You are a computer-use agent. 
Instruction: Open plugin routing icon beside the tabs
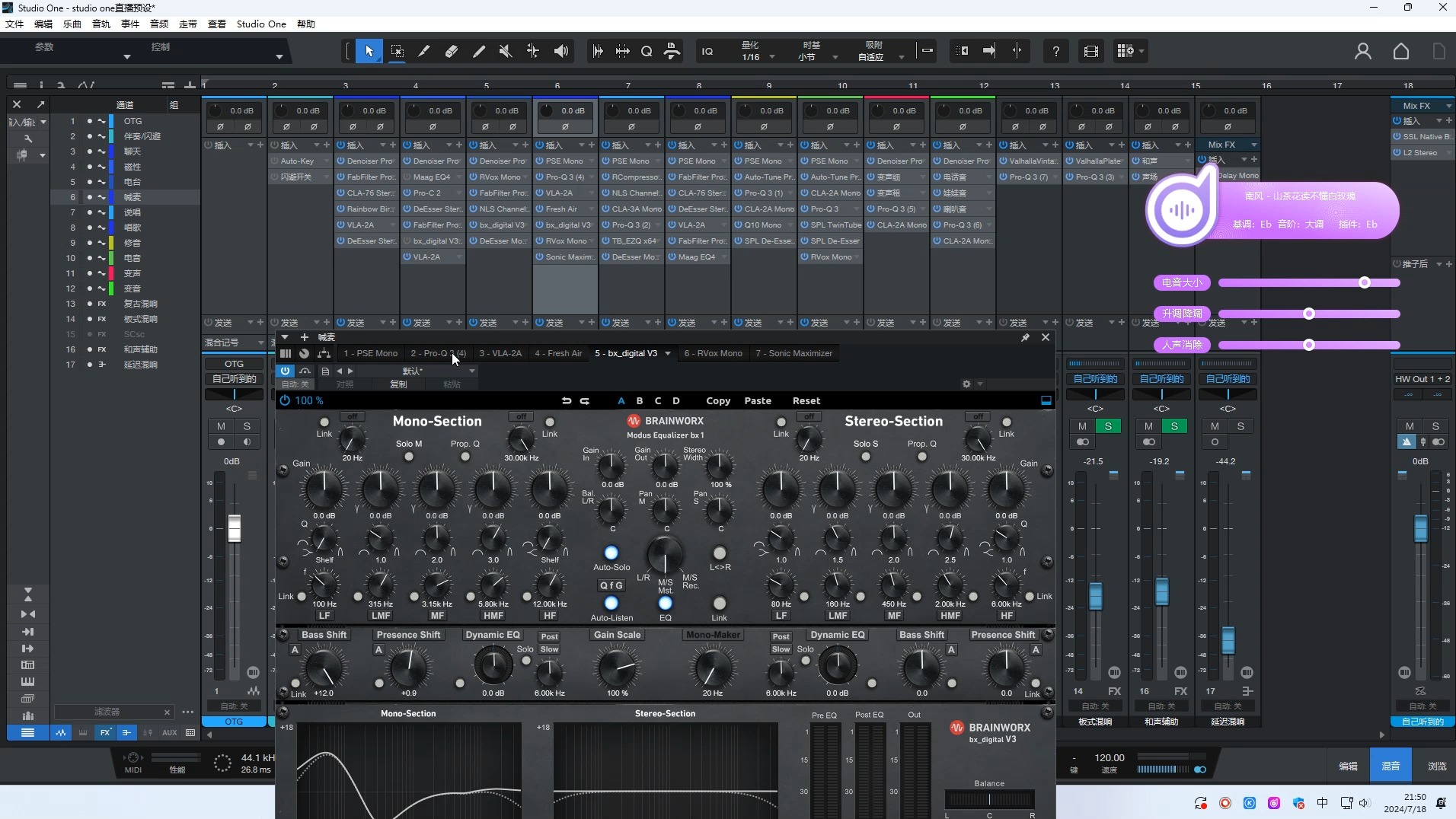tap(324, 353)
